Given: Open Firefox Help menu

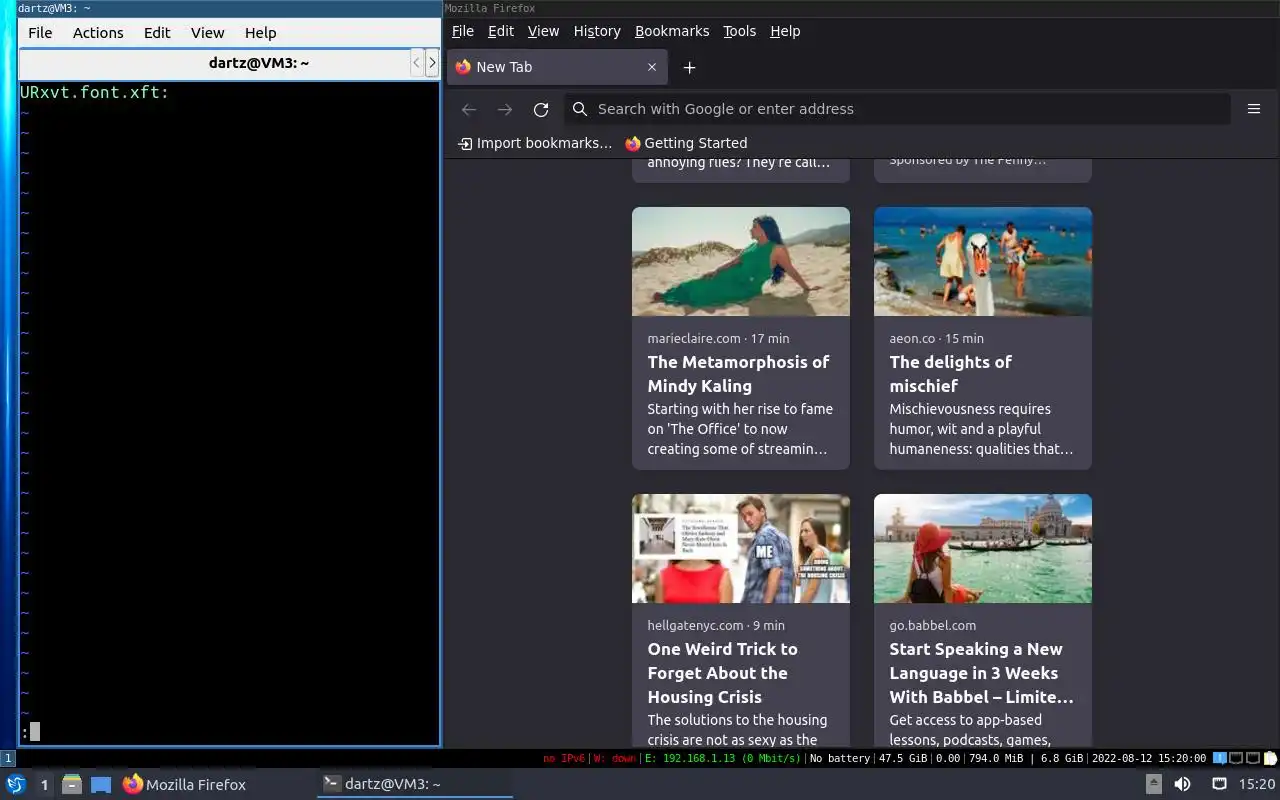Looking at the screenshot, I should [785, 31].
